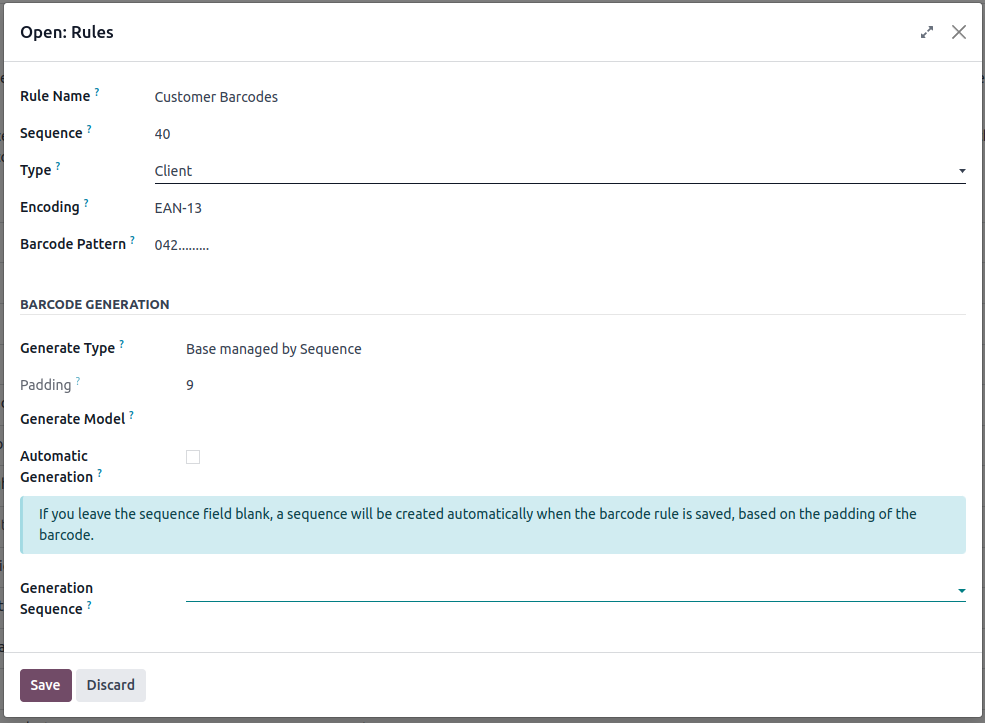The height and width of the screenshot is (723, 985).
Task: Expand the Rules dialog to full screen
Action: click(x=927, y=32)
